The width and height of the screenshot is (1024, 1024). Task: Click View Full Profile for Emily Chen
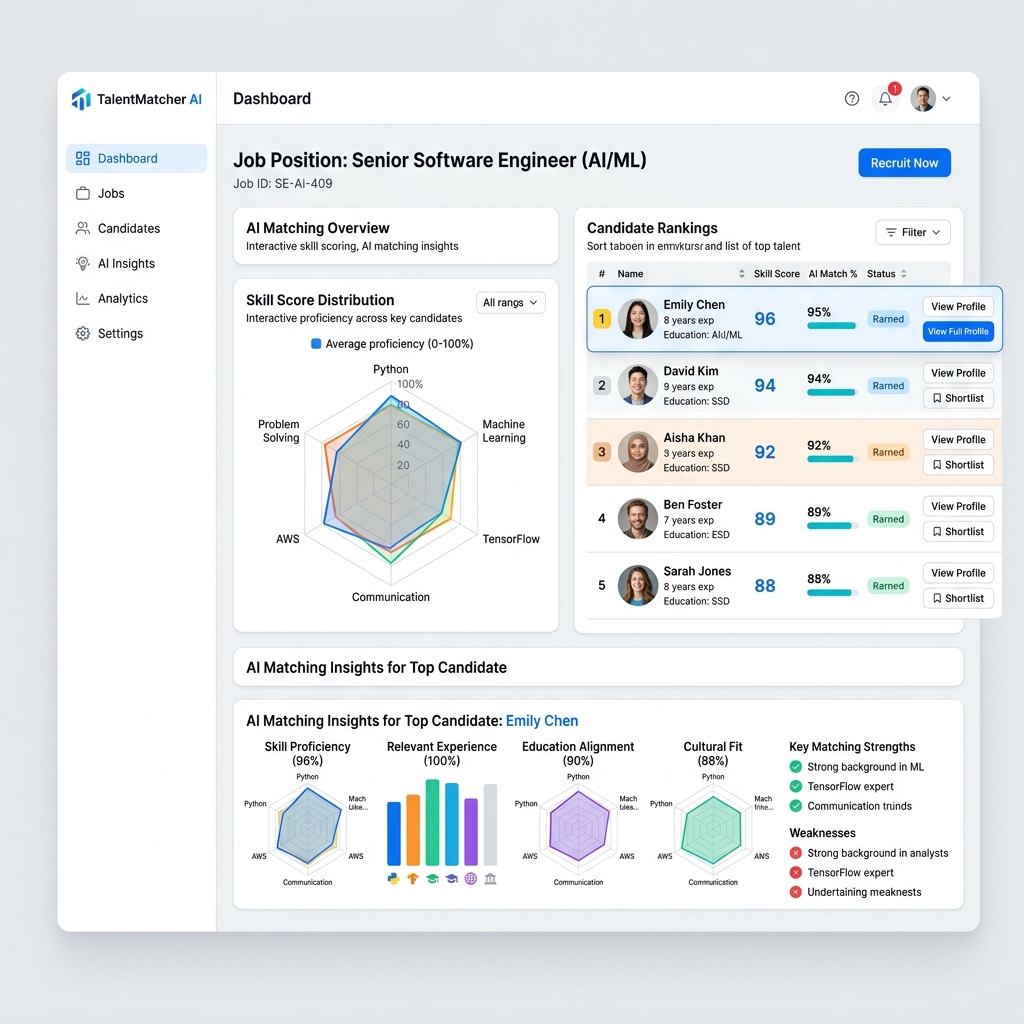[x=957, y=332]
